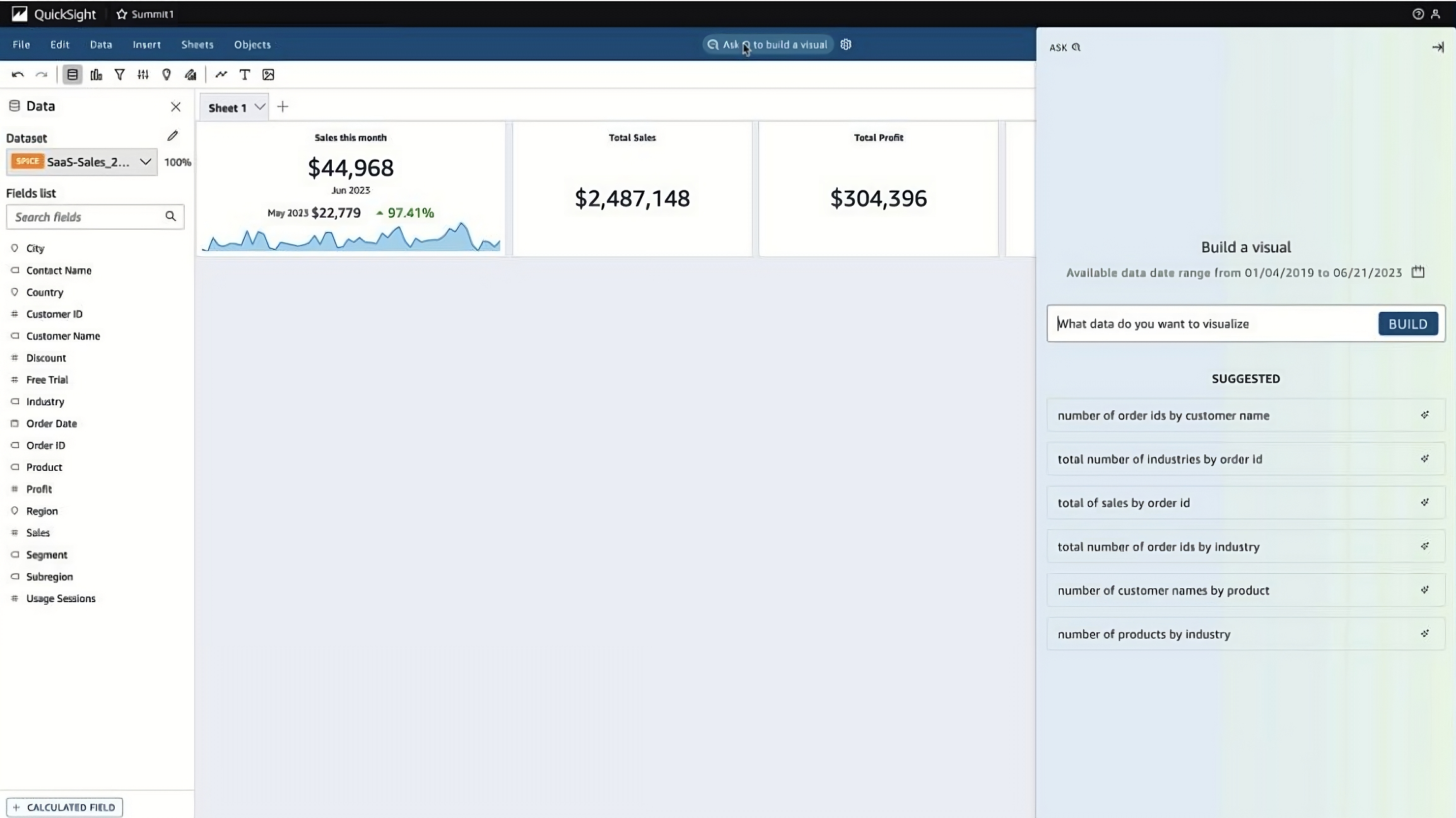Toggle the Data pane toolbar icon

point(73,74)
